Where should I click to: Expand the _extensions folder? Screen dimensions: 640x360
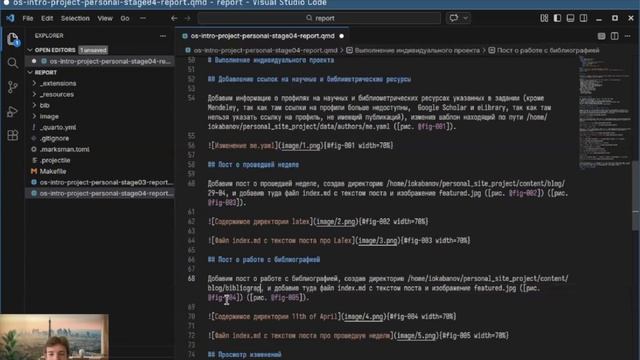pos(58,83)
